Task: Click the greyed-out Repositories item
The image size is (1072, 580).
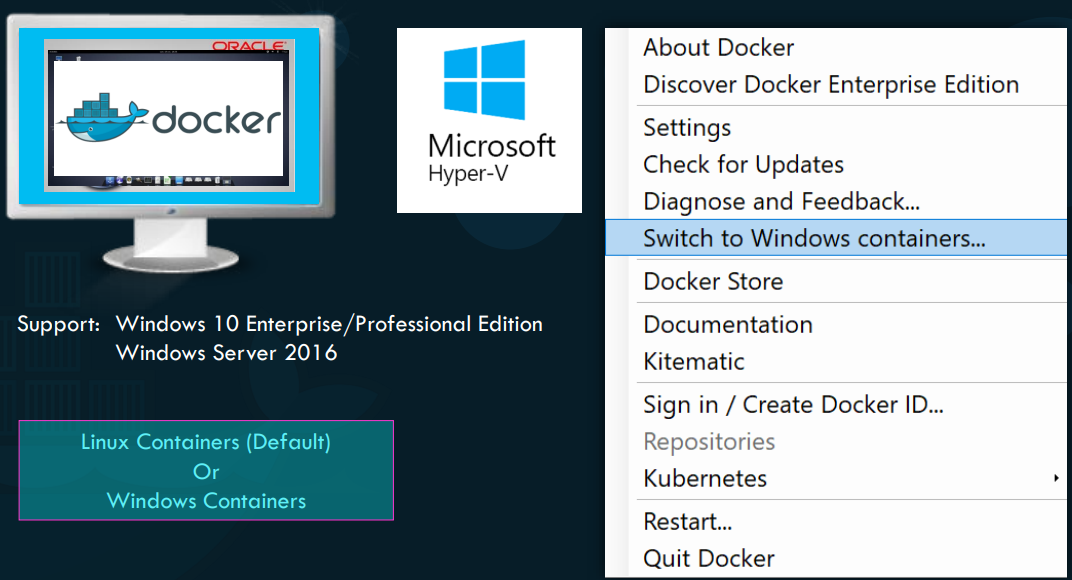Action: tap(835, 442)
